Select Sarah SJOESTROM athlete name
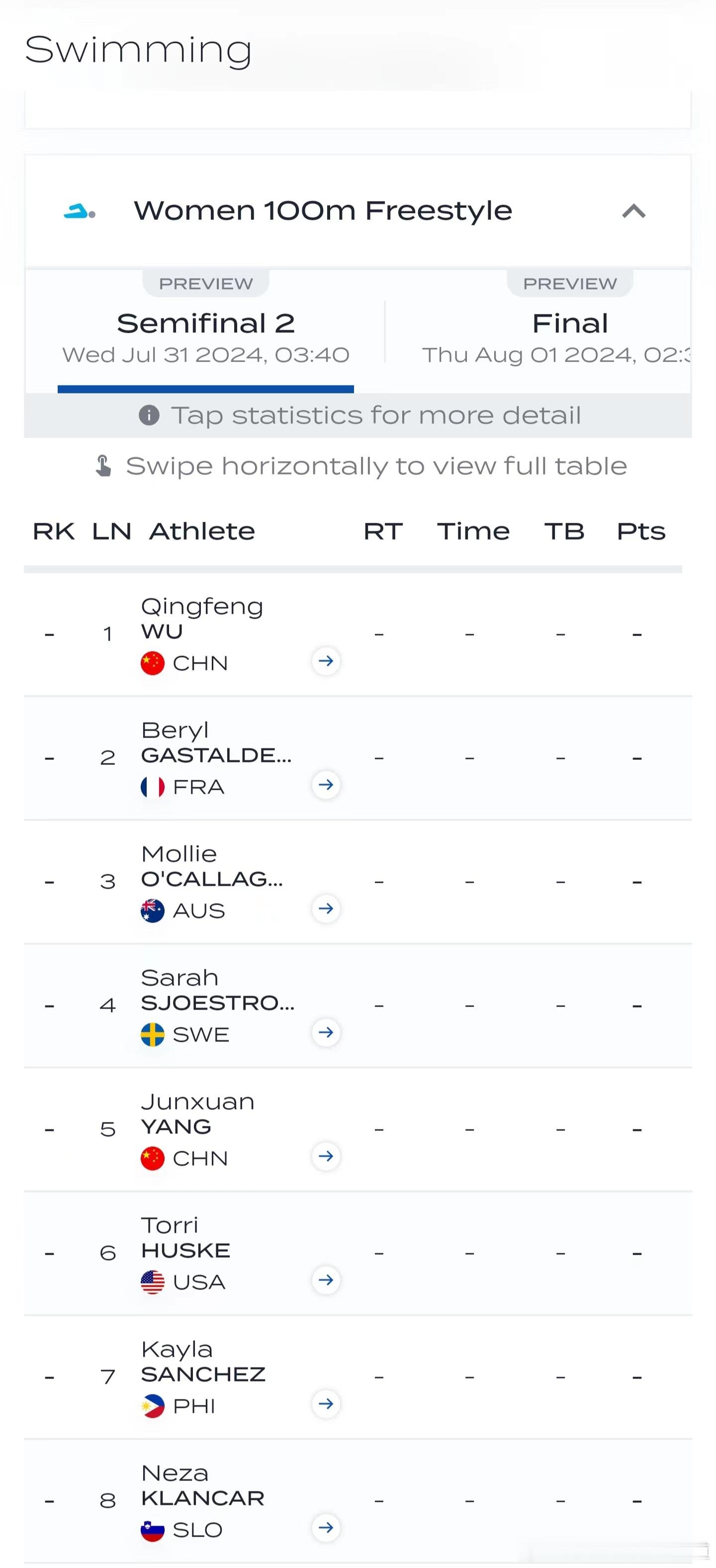This screenshot has width=716, height=1568. 218,990
